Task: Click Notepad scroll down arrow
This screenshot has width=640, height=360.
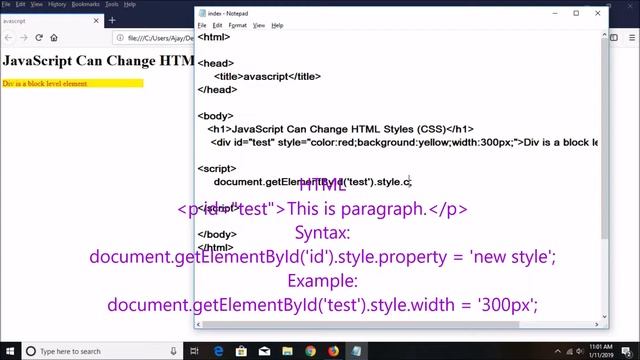Action: (604, 317)
